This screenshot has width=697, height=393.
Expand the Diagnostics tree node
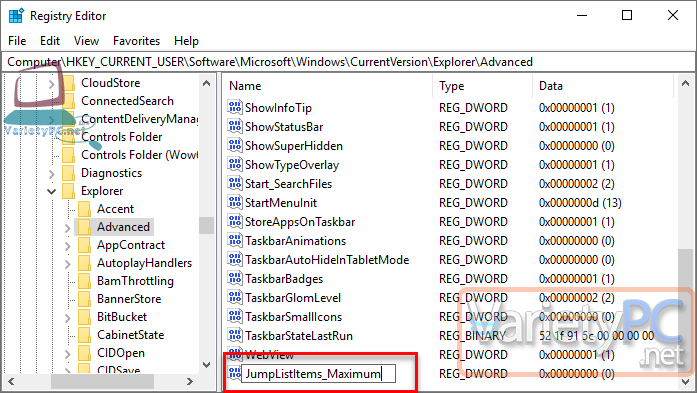coord(52,173)
